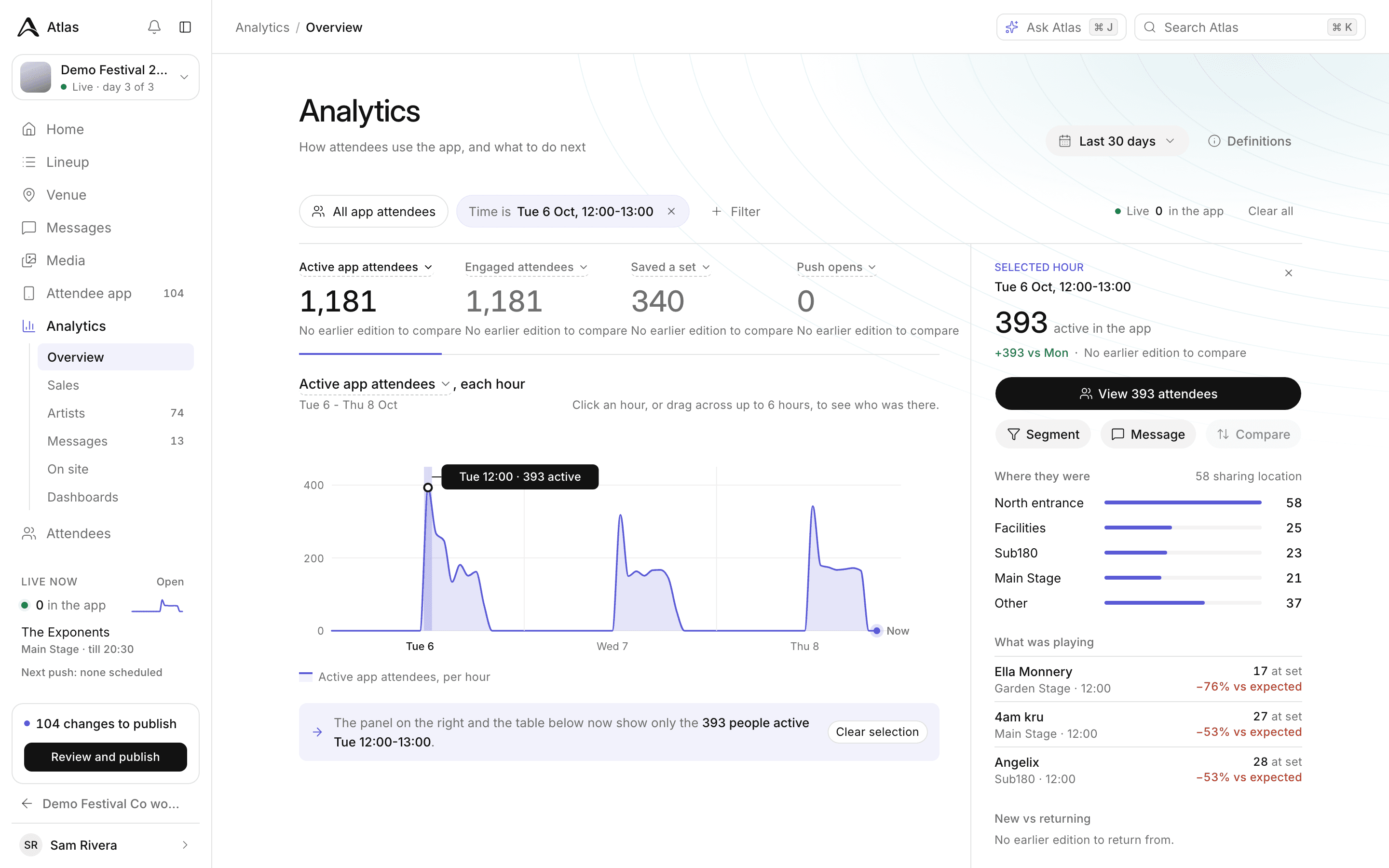Click the Tue 12:00 selected point on chart
1389x868 pixels.
pos(428,488)
